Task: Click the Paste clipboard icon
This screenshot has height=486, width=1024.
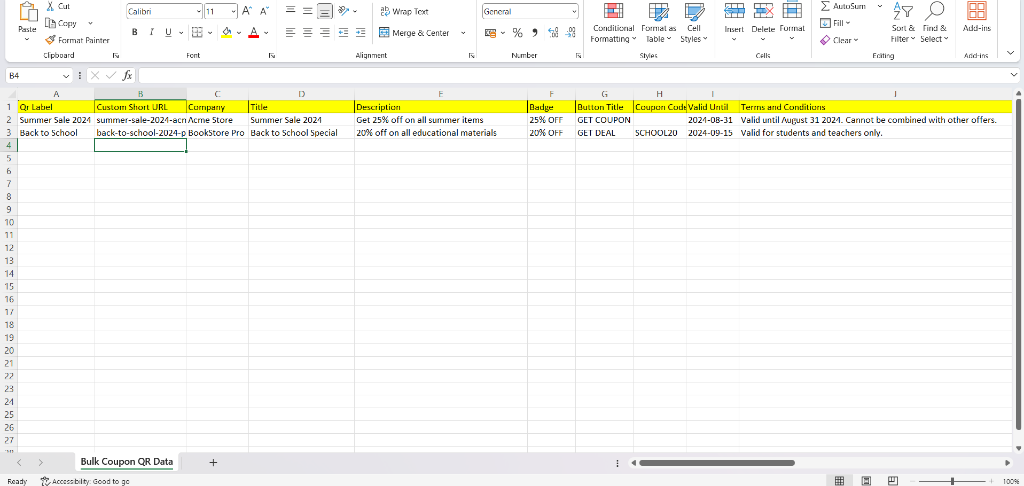Action: [x=27, y=12]
